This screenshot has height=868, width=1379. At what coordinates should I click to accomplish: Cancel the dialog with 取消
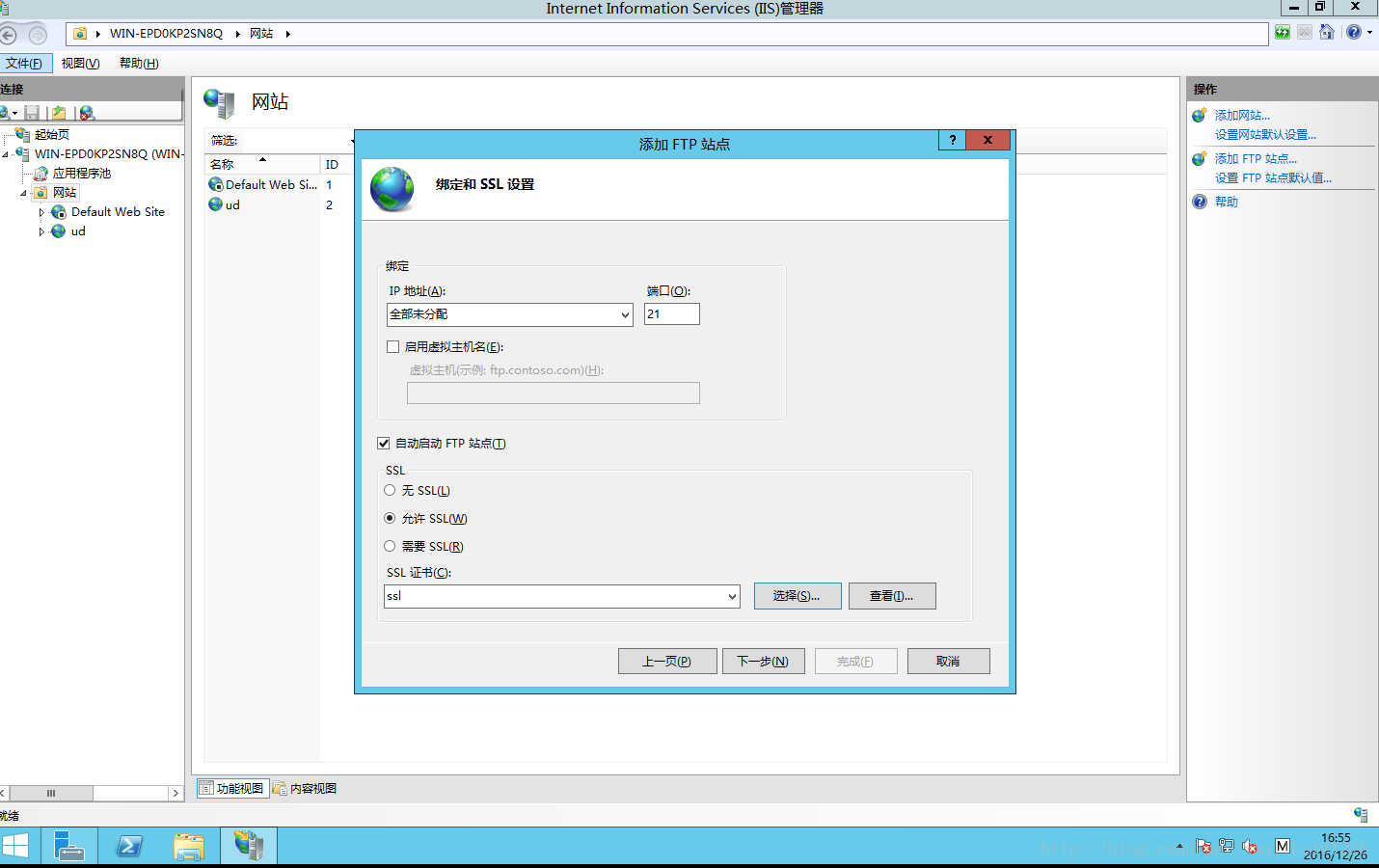(x=949, y=662)
